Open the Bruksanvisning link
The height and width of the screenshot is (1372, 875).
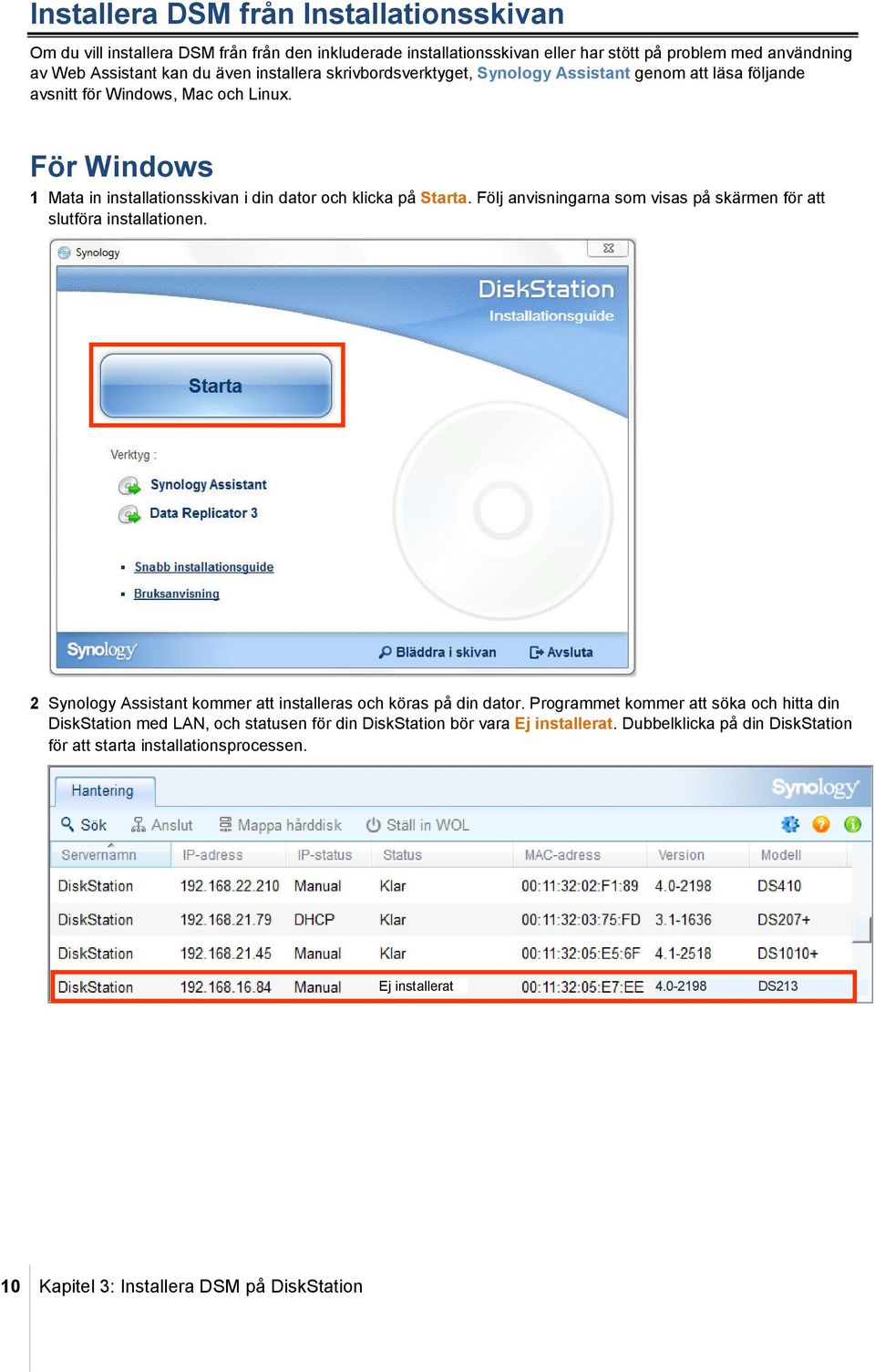[x=177, y=594]
